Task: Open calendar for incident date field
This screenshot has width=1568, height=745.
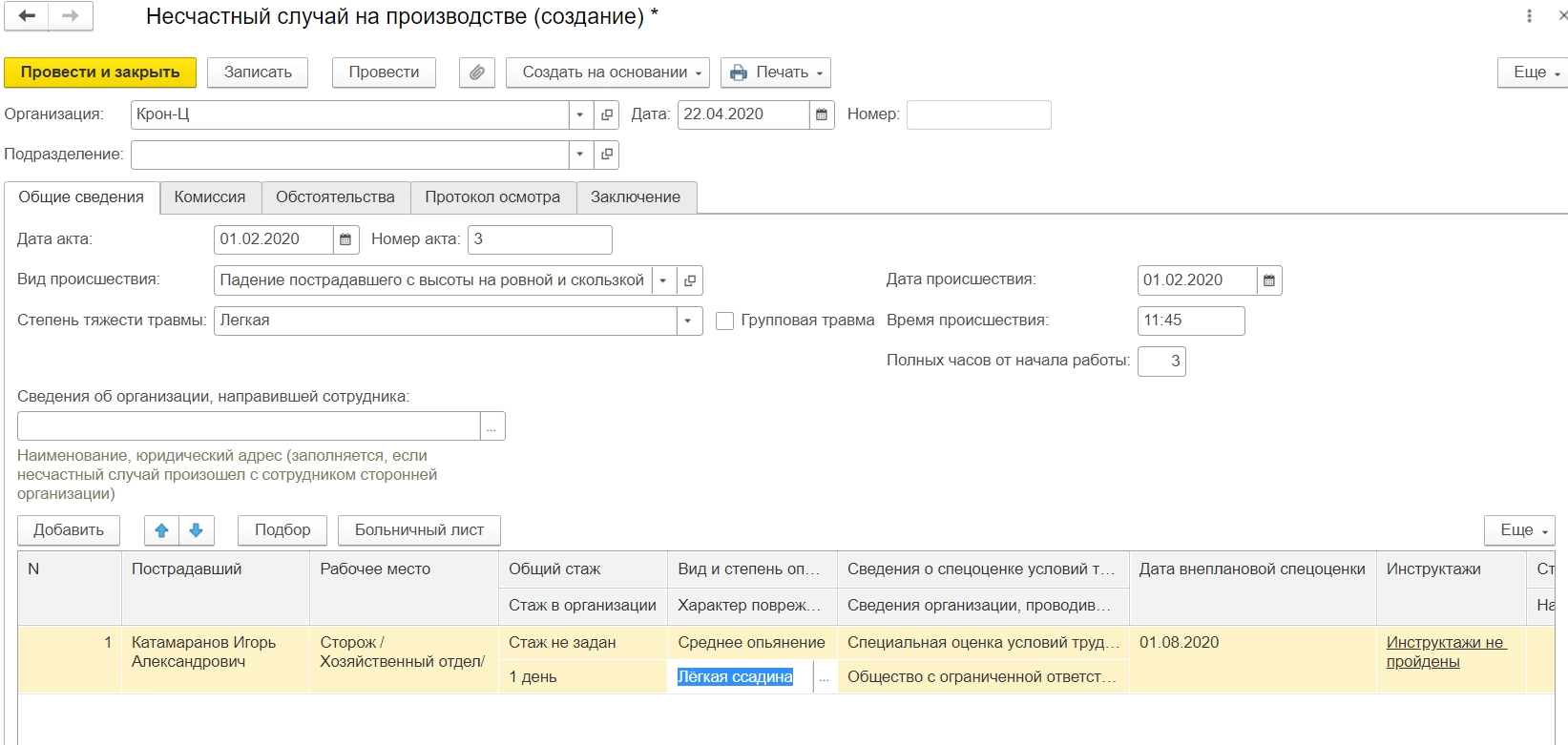Action: [x=1269, y=280]
